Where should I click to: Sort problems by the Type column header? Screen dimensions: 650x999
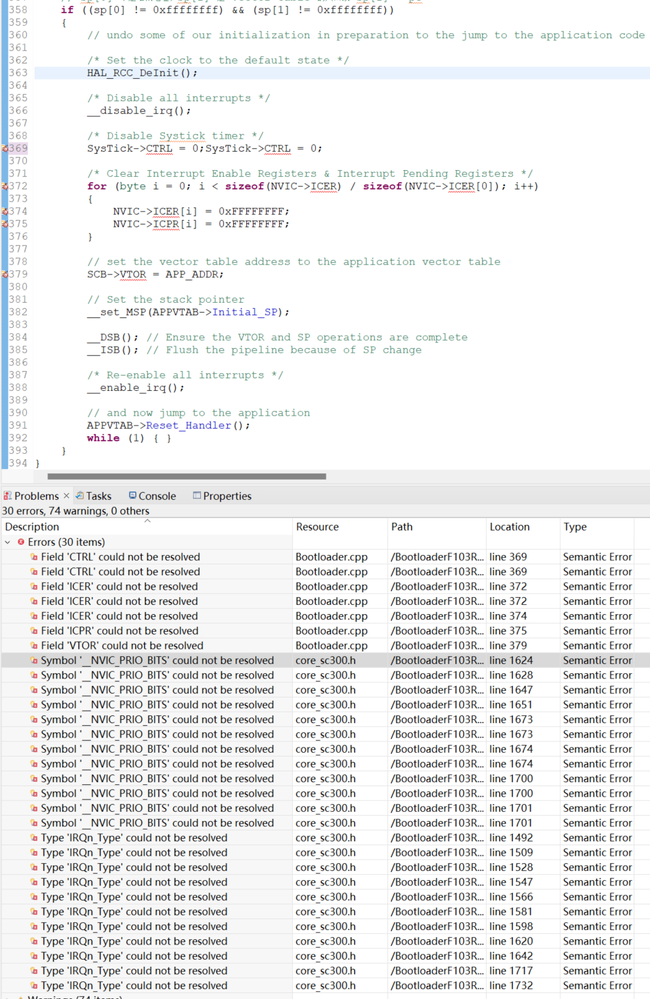click(575, 527)
